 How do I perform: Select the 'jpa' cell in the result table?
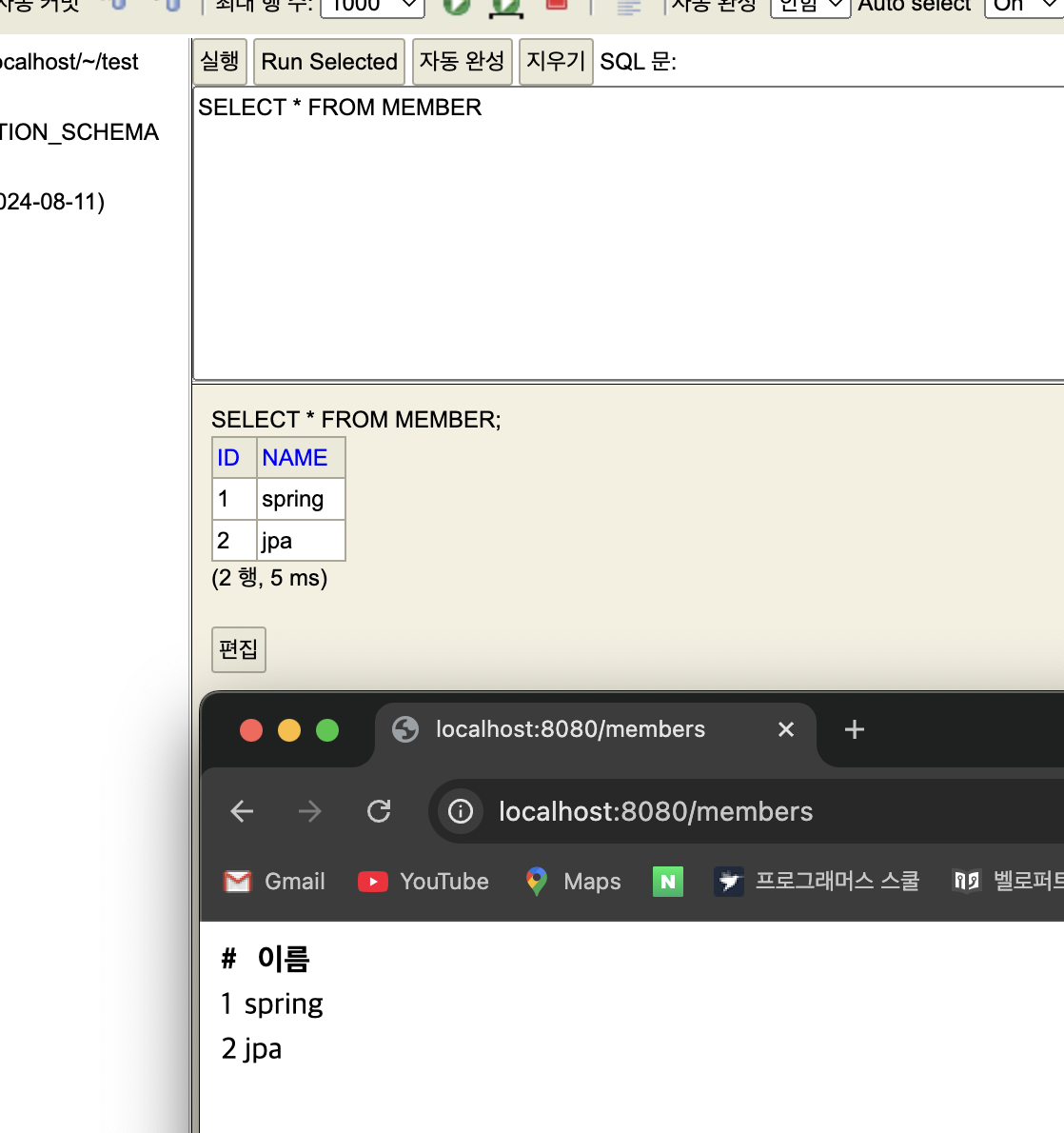pos(301,541)
